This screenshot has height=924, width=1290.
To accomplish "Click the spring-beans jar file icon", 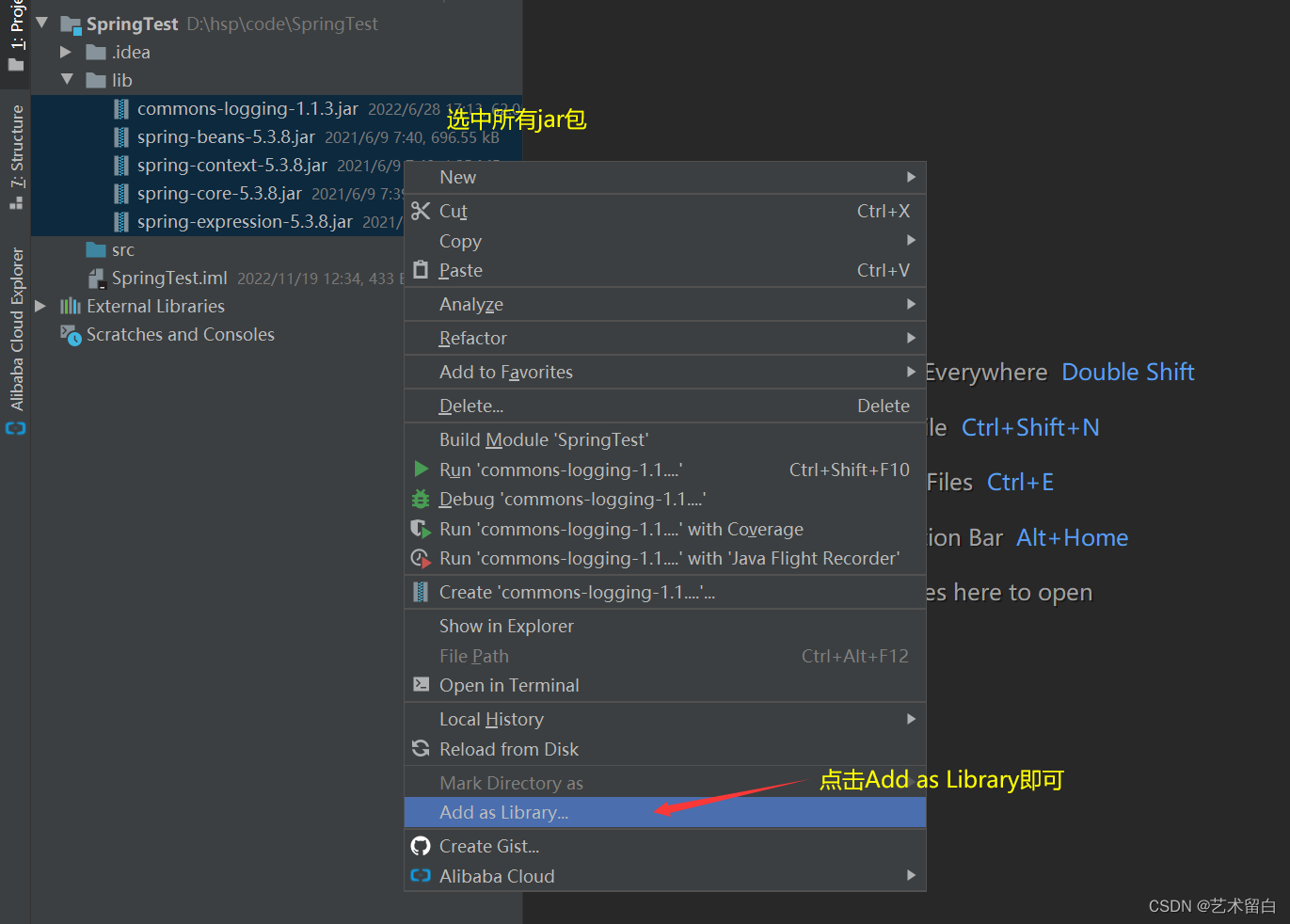I will pos(121,137).
